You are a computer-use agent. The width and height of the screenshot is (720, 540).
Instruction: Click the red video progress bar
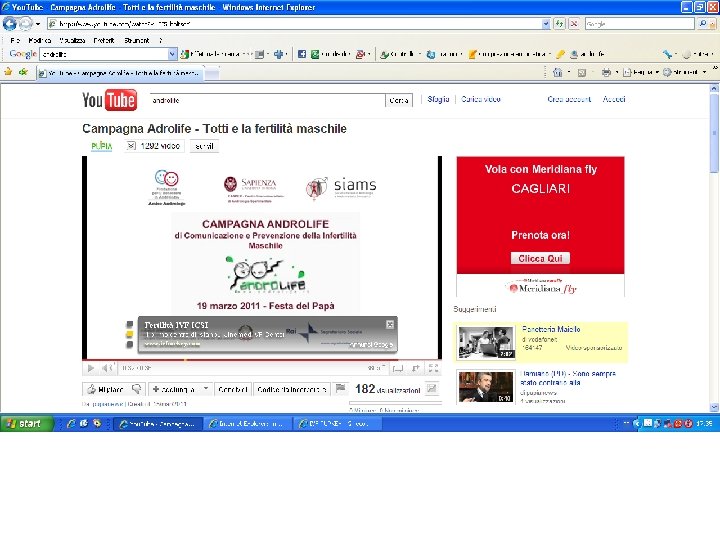(262, 360)
